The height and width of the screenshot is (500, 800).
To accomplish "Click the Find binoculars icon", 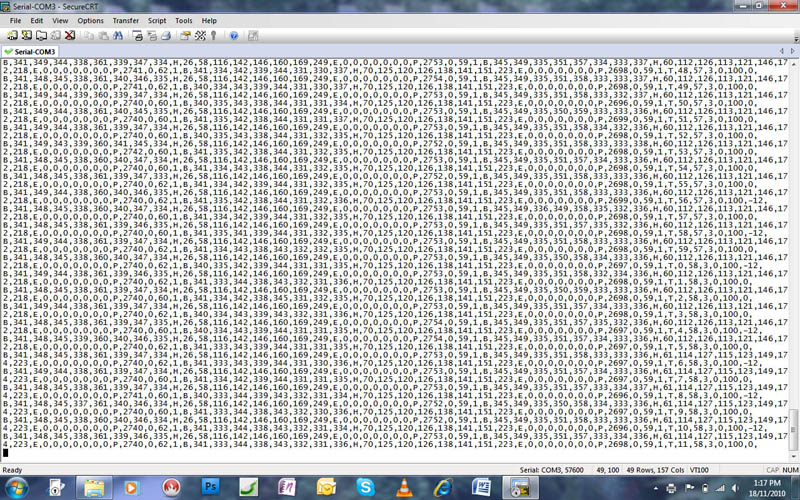I will tap(118, 35).
